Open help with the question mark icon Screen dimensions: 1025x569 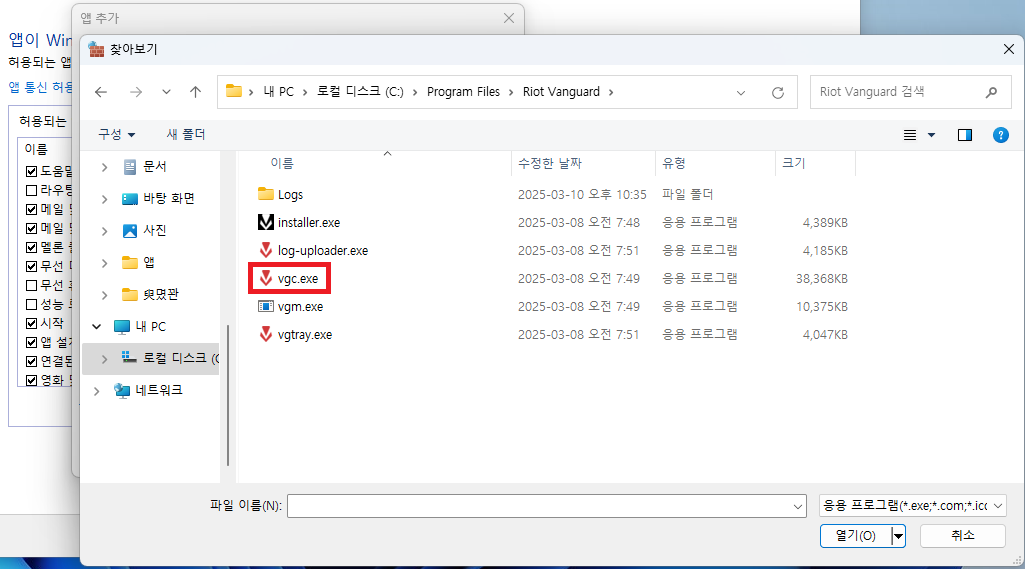click(1000, 135)
